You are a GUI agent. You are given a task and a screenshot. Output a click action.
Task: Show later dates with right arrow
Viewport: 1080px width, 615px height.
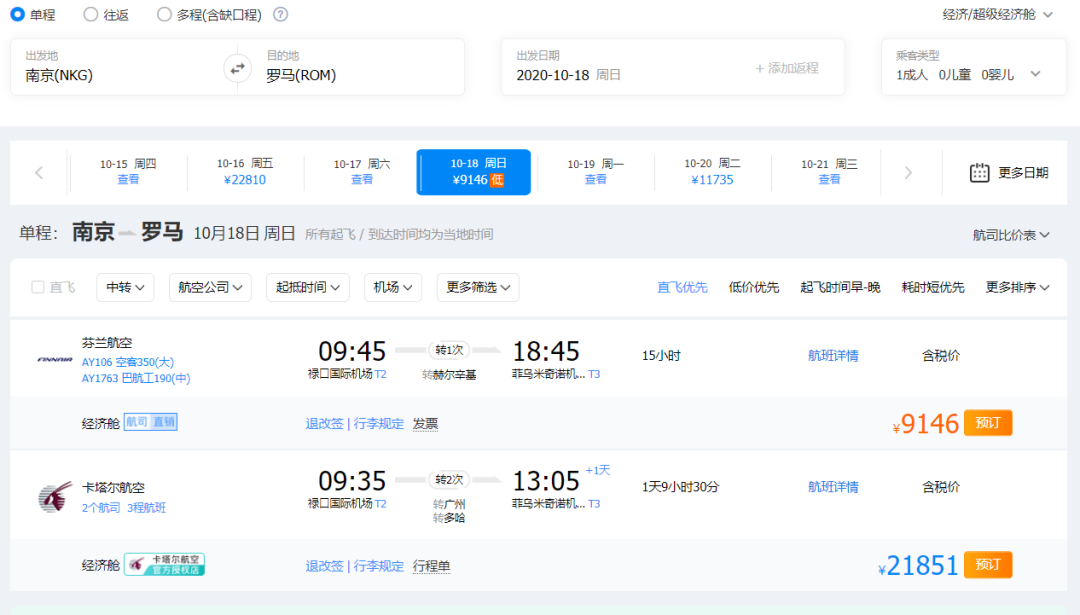tap(908, 172)
